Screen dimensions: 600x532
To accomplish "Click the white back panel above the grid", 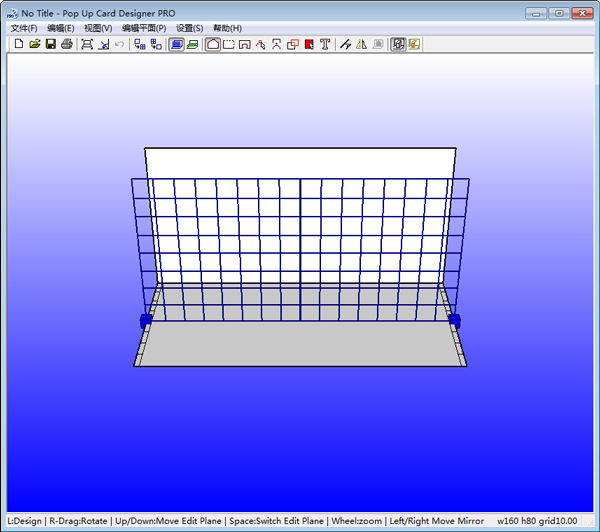I will 300,163.
